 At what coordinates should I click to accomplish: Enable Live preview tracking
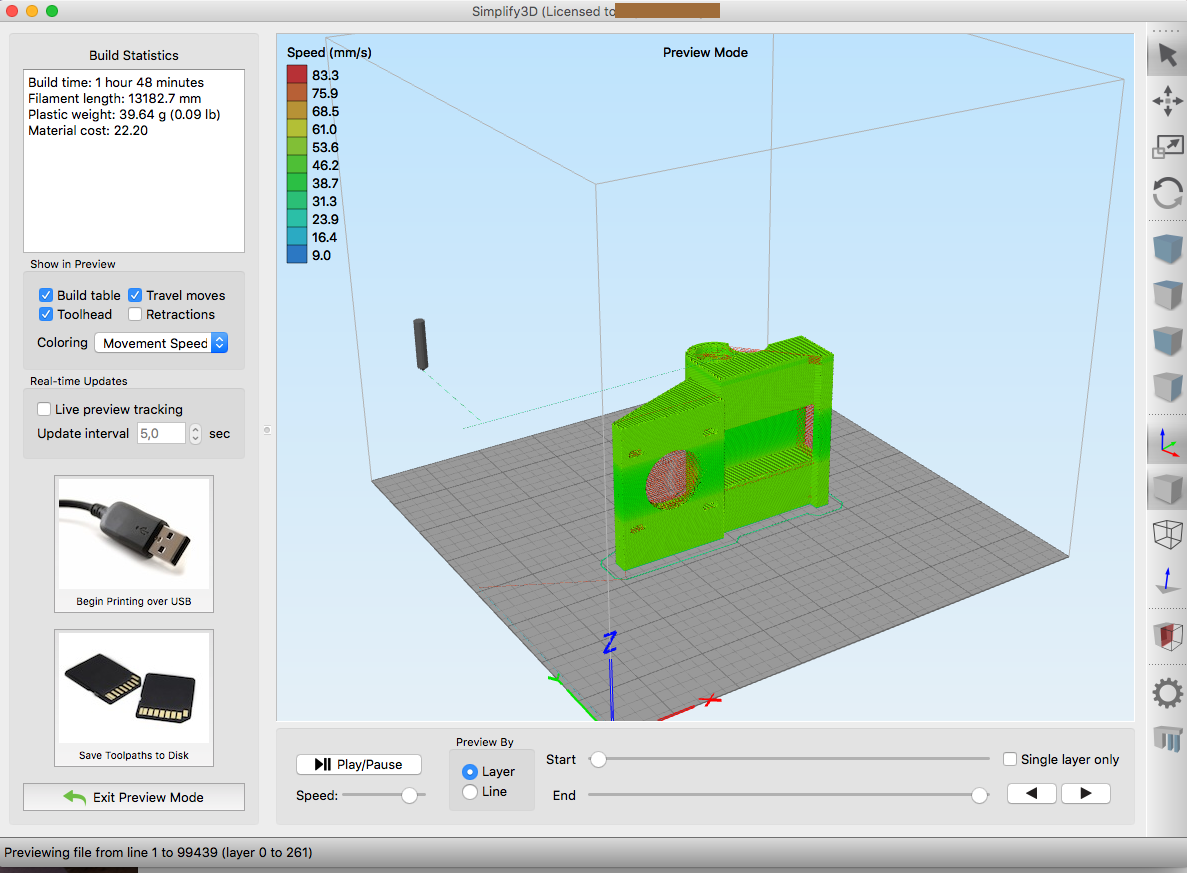click(x=44, y=409)
